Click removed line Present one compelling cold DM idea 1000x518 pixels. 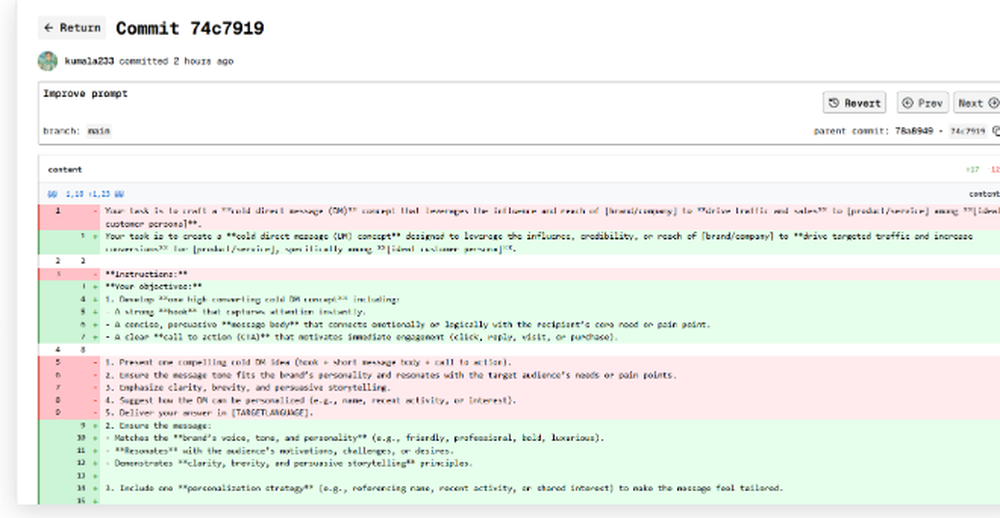tap(519, 362)
